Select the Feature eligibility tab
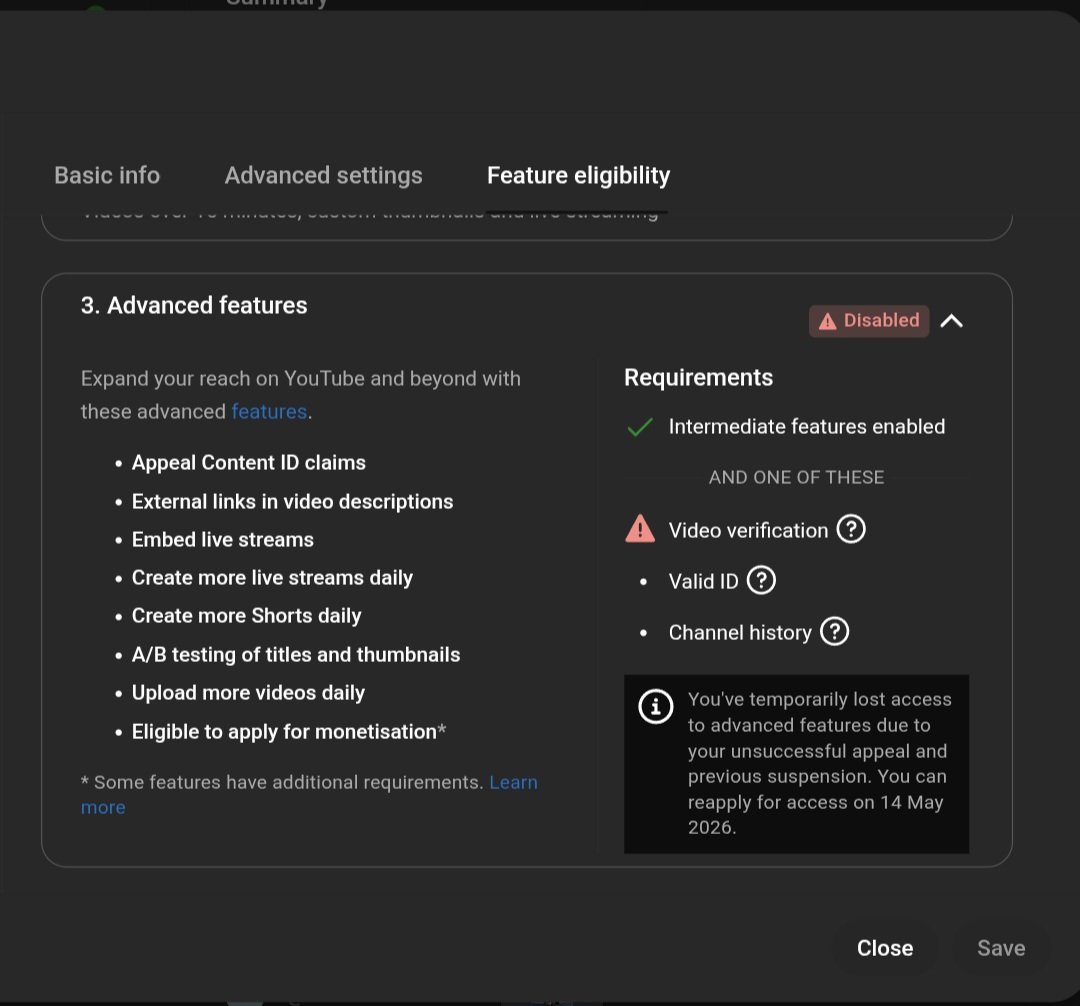This screenshot has height=1006, width=1080. pyautogui.click(x=578, y=176)
